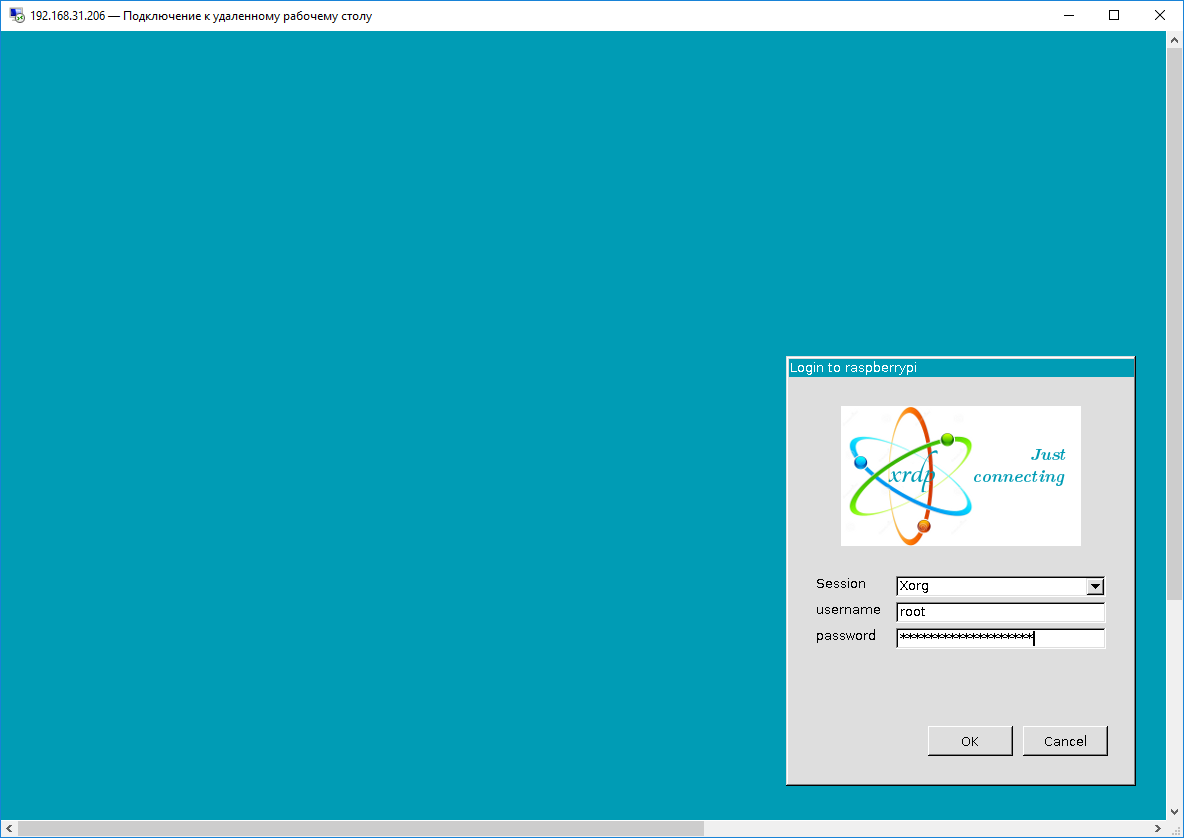This screenshot has height=838, width=1184.
Task: Open the Remote Desktop system menu icon
Action: [x=17, y=15]
